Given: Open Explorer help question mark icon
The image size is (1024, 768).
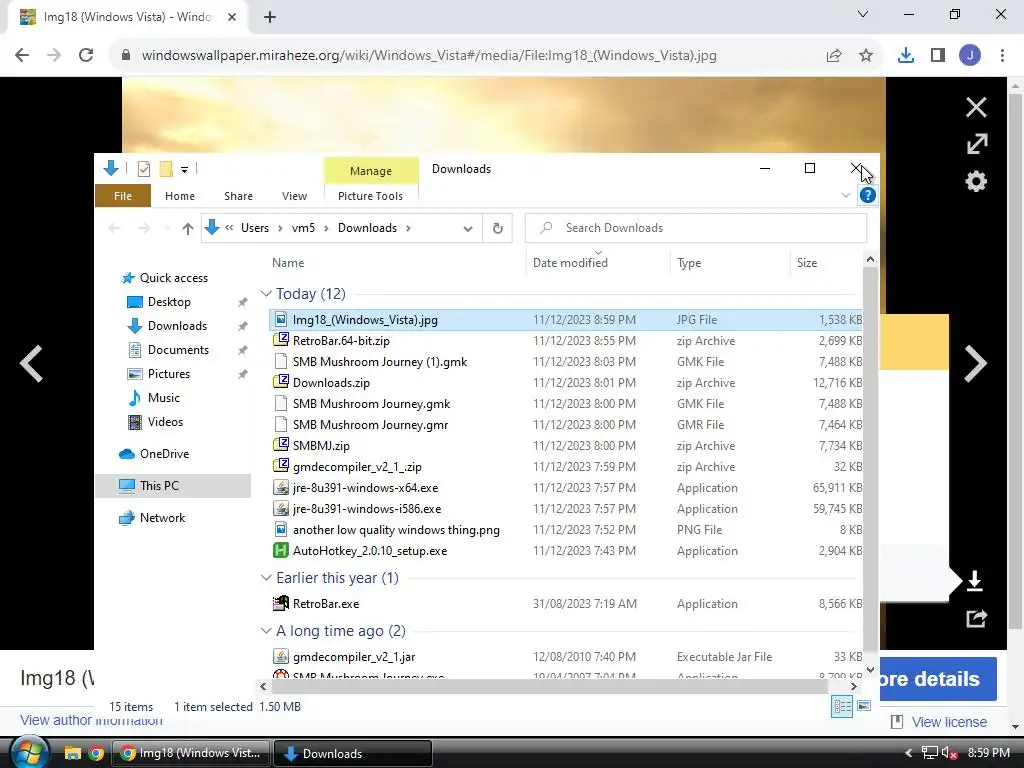Looking at the screenshot, I should (867, 195).
